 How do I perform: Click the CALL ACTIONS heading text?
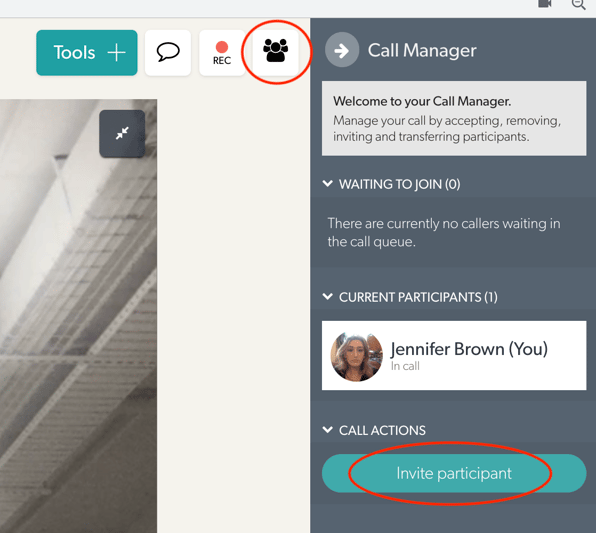pyautogui.click(x=382, y=430)
